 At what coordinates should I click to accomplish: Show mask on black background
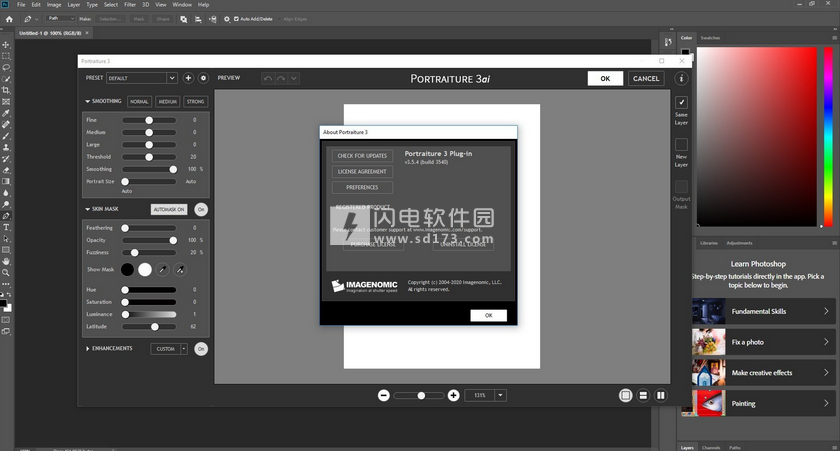coord(127,269)
